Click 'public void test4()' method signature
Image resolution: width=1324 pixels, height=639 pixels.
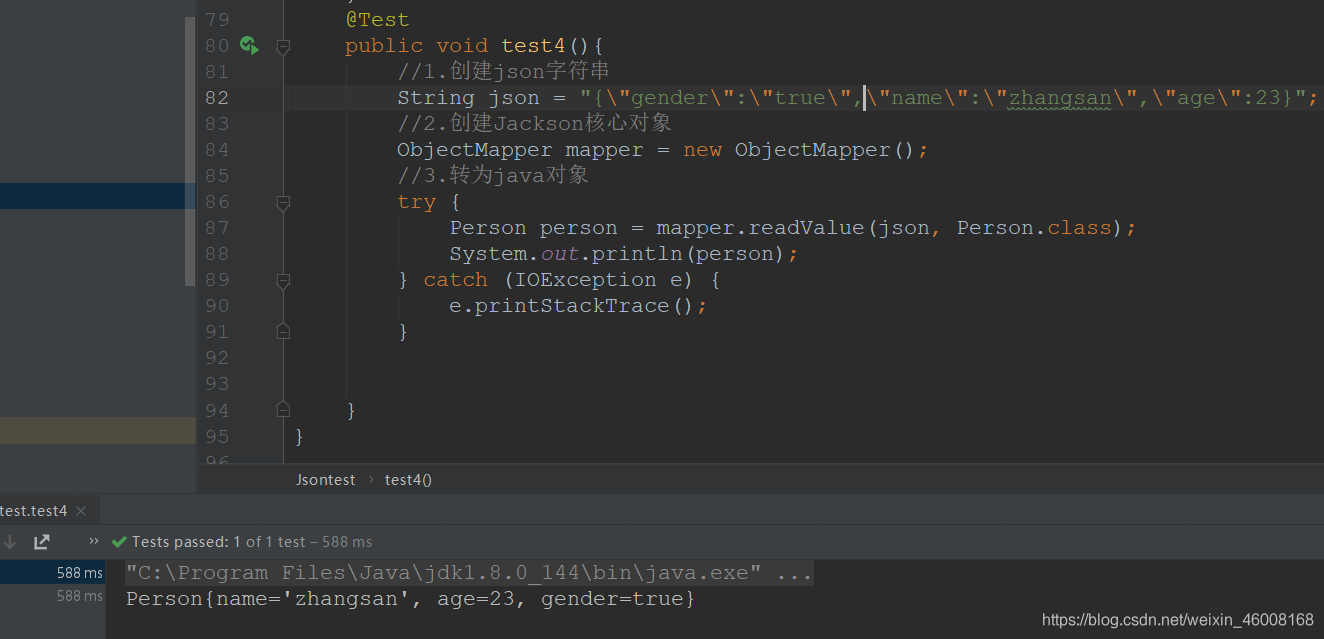point(474,45)
